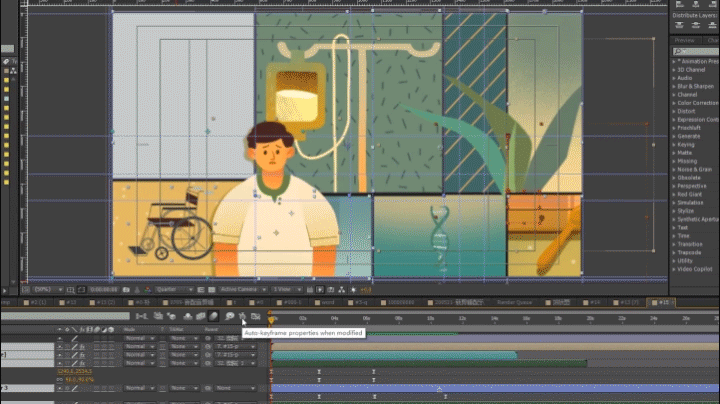Open the 1 View layout dropdown
The height and width of the screenshot is (404, 720).
(x=287, y=290)
